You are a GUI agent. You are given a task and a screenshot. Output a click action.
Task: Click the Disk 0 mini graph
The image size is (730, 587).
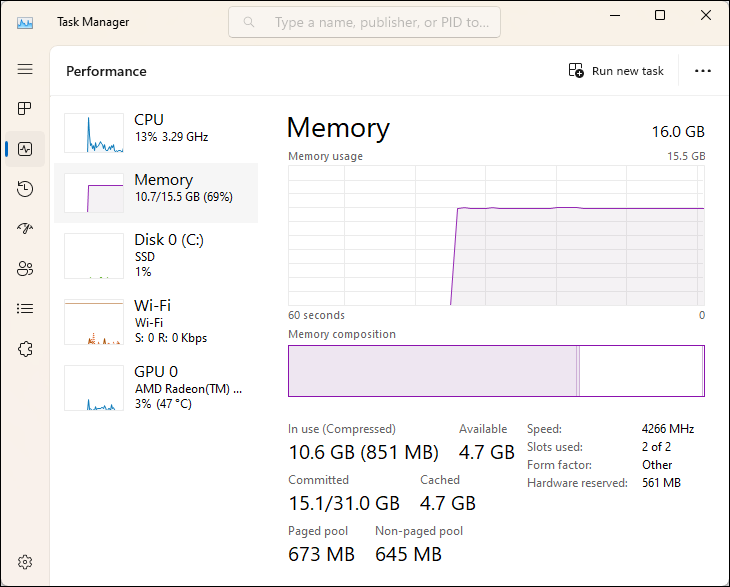(x=94, y=256)
